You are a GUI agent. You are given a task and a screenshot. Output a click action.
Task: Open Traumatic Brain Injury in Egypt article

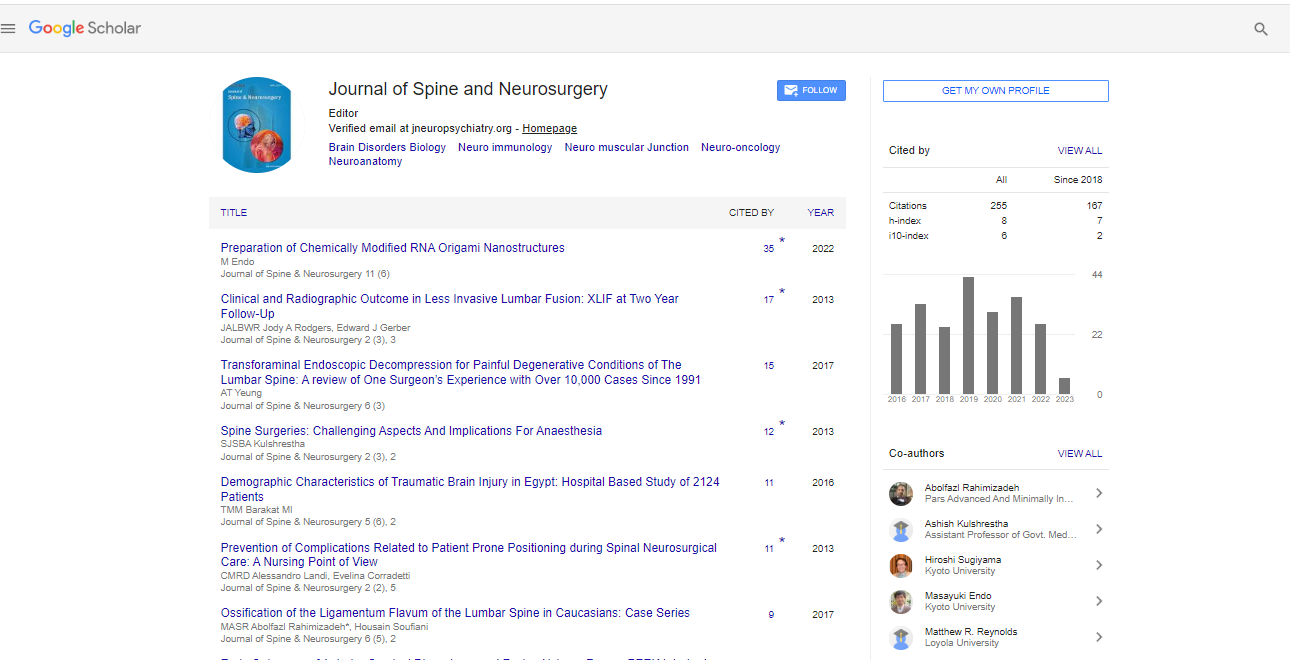click(x=470, y=489)
